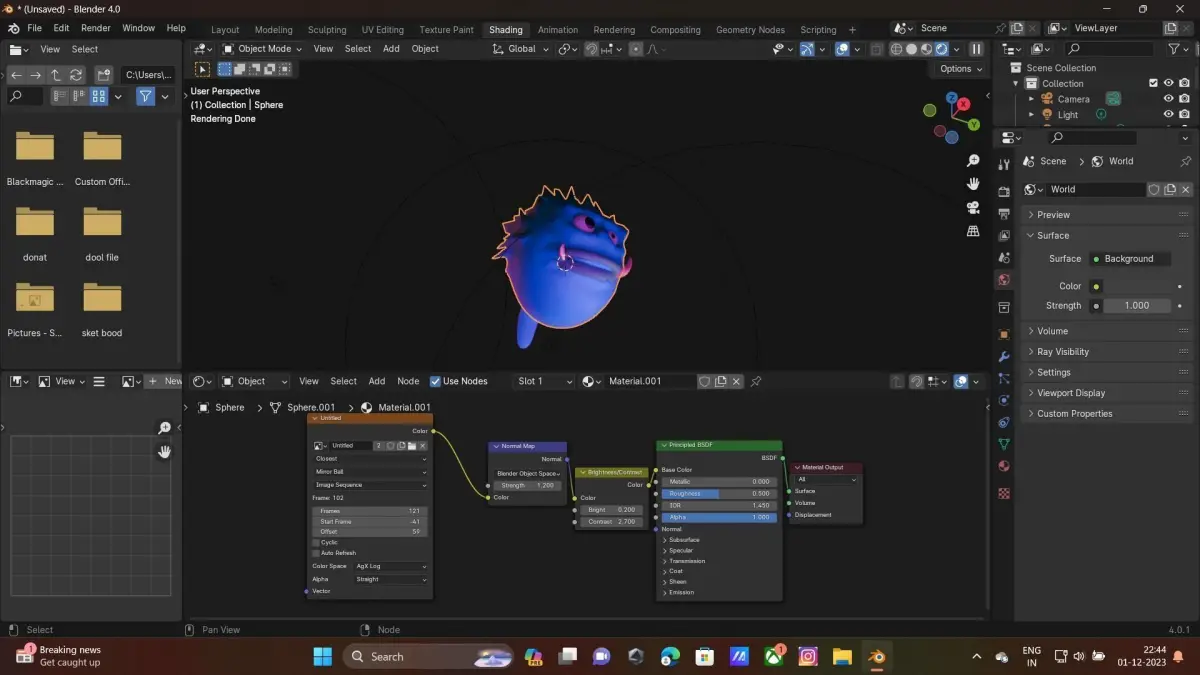Toggle Collection exclude checkbox in outliner
The image size is (1200, 675).
[x=1153, y=83]
